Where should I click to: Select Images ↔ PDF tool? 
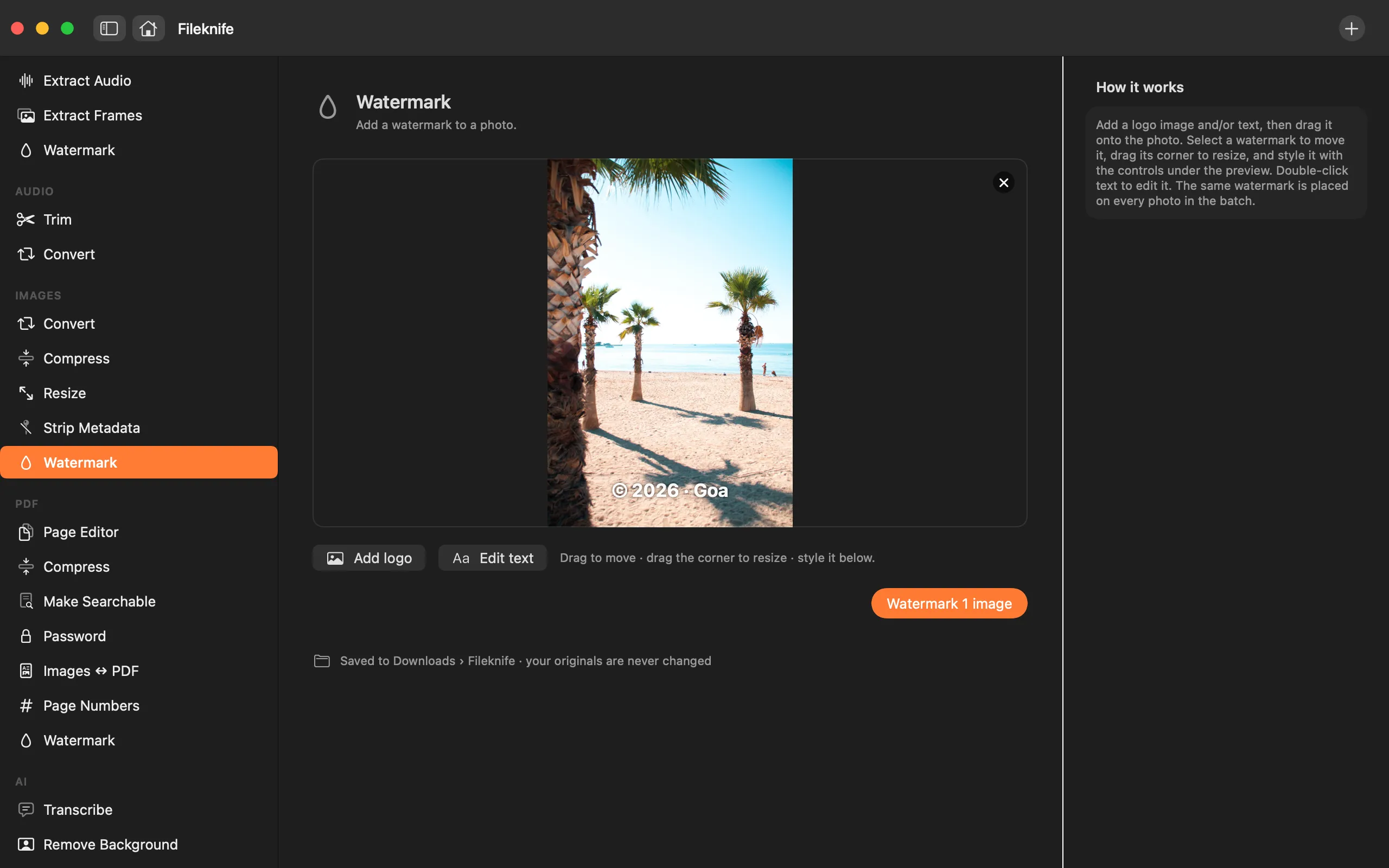click(x=139, y=671)
